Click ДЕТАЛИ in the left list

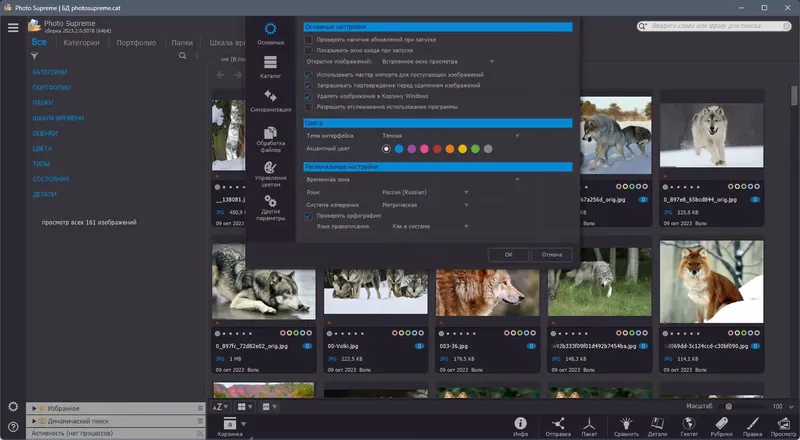coord(44,195)
